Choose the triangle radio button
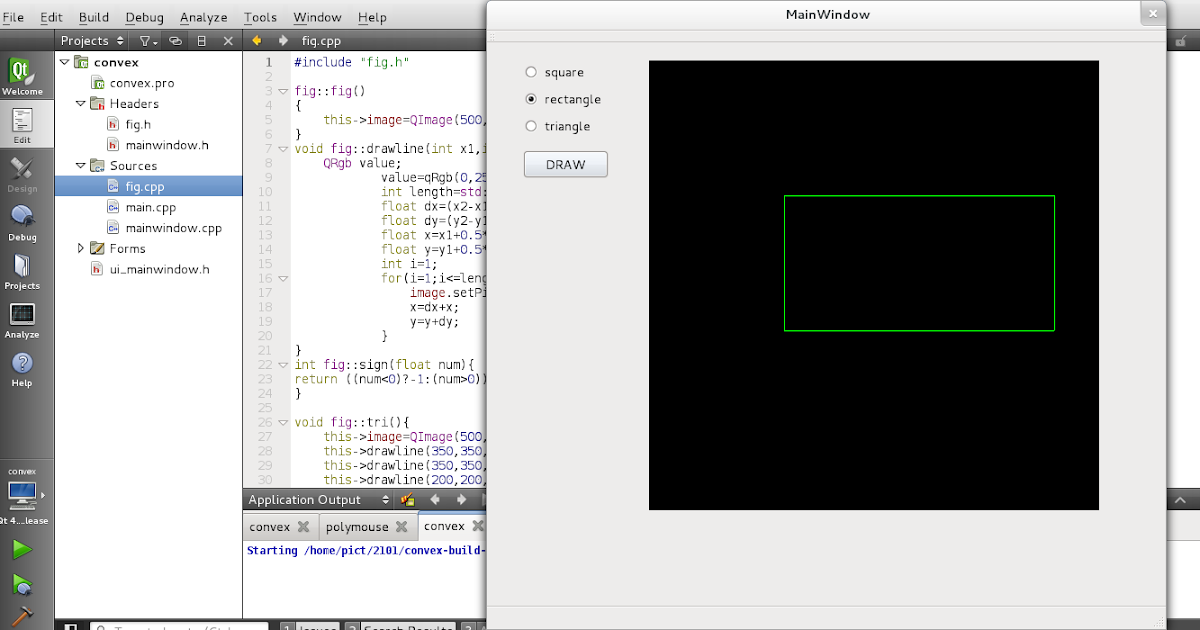Viewport: 1200px width, 630px height. click(x=531, y=126)
